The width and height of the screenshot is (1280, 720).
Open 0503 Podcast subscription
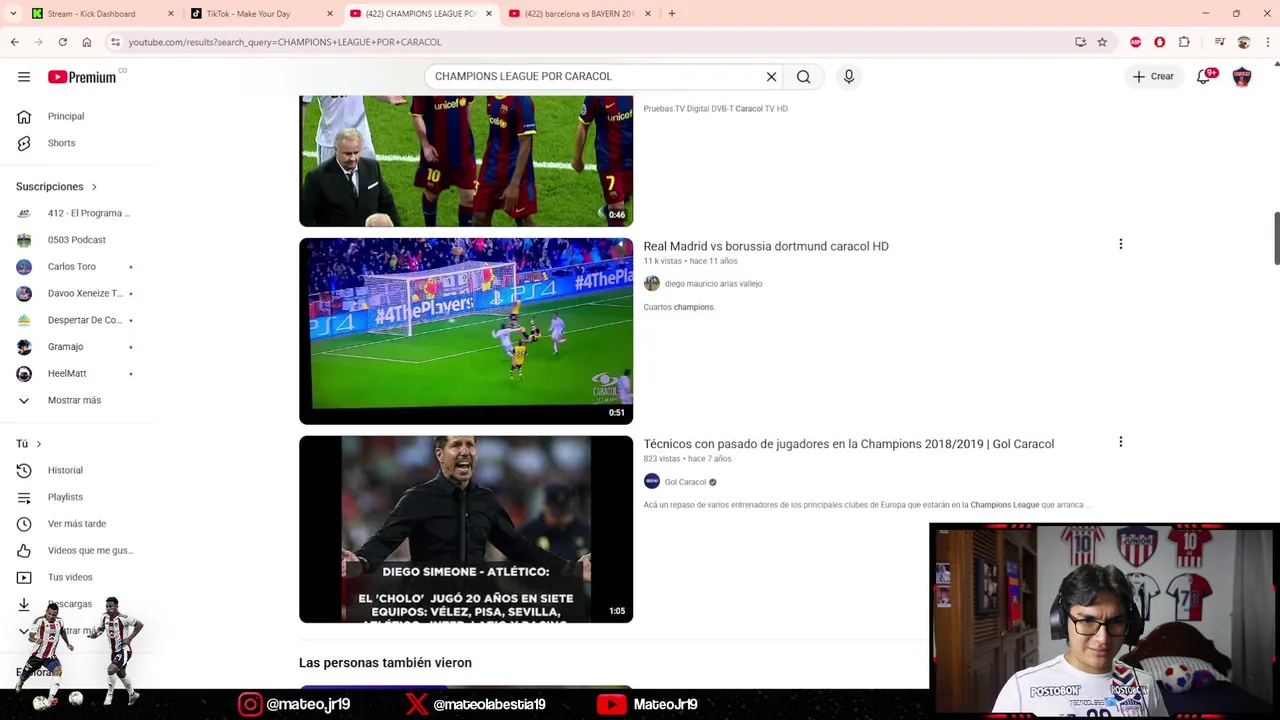tap(76, 240)
